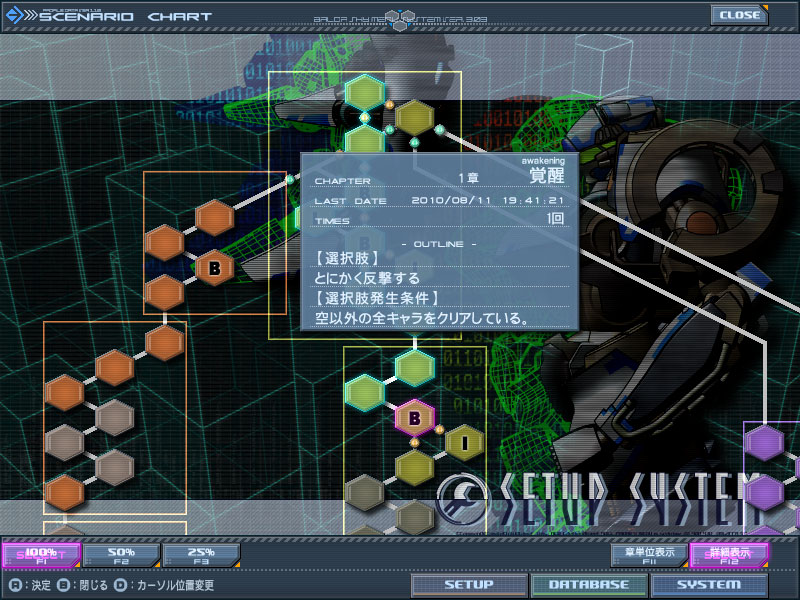Select orange hexagon topping the lower orange-framed group
This screenshot has width=800, height=600.
point(164,343)
